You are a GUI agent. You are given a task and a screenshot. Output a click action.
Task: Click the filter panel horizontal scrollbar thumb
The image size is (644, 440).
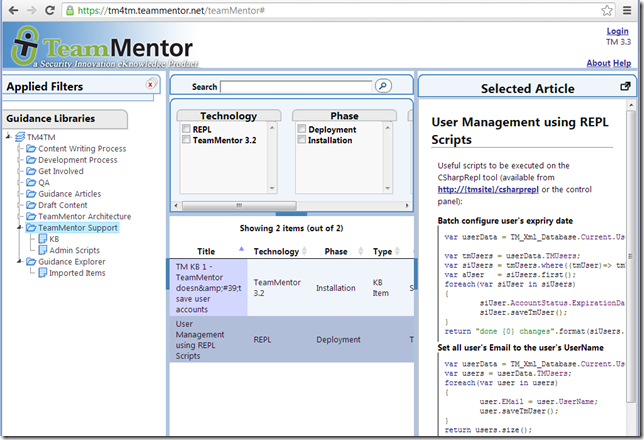(239, 205)
